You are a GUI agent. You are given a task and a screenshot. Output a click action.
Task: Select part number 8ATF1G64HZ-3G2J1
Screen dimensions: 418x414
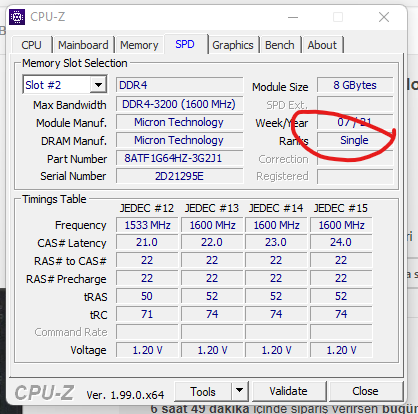(x=180, y=158)
